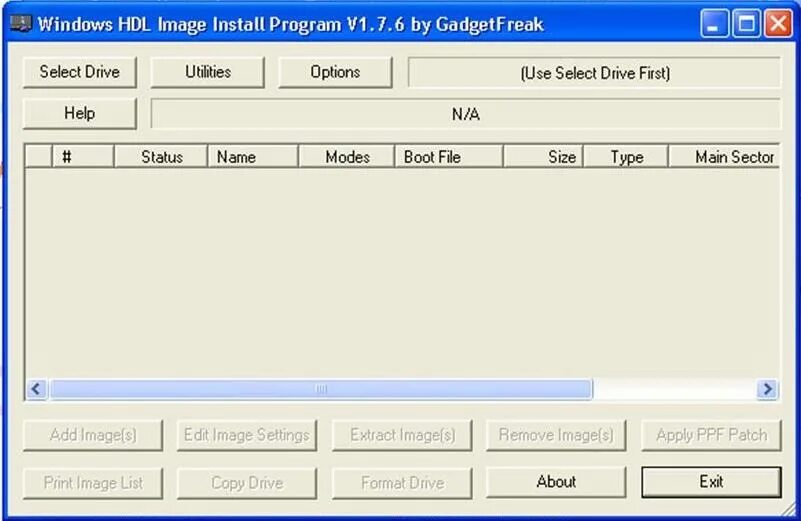This screenshot has height=521, width=801.
Task: Click Edit Image Settings button
Action: [247, 435]
